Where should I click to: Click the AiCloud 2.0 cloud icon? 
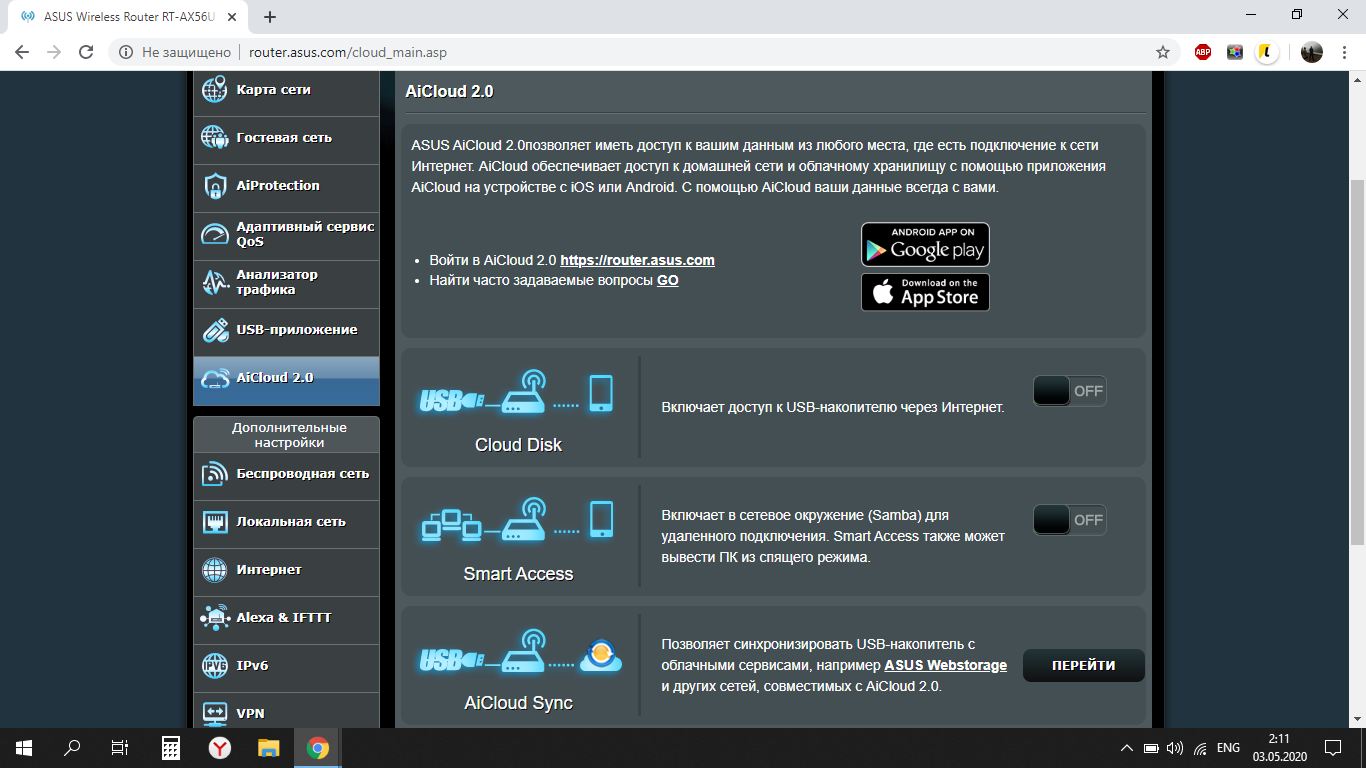coord(214,378)
